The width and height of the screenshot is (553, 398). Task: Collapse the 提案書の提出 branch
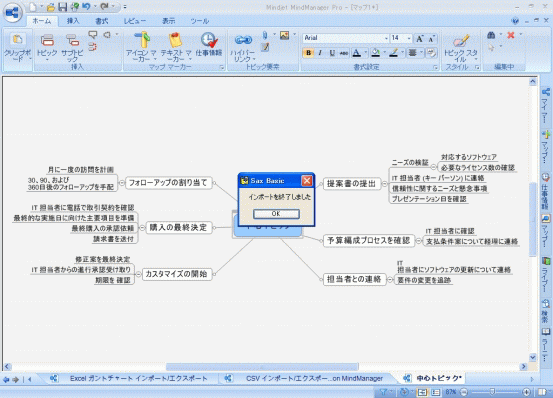[384, 184]
